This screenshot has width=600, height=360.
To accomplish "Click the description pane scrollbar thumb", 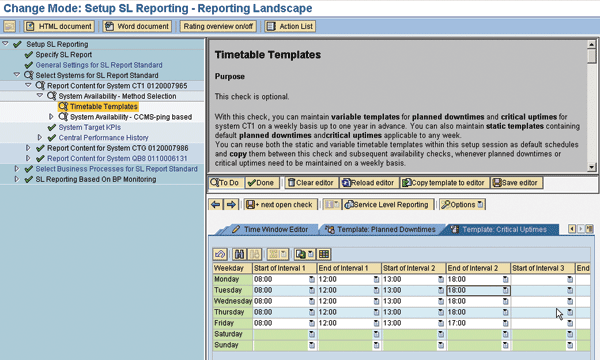I will point(592,55).
